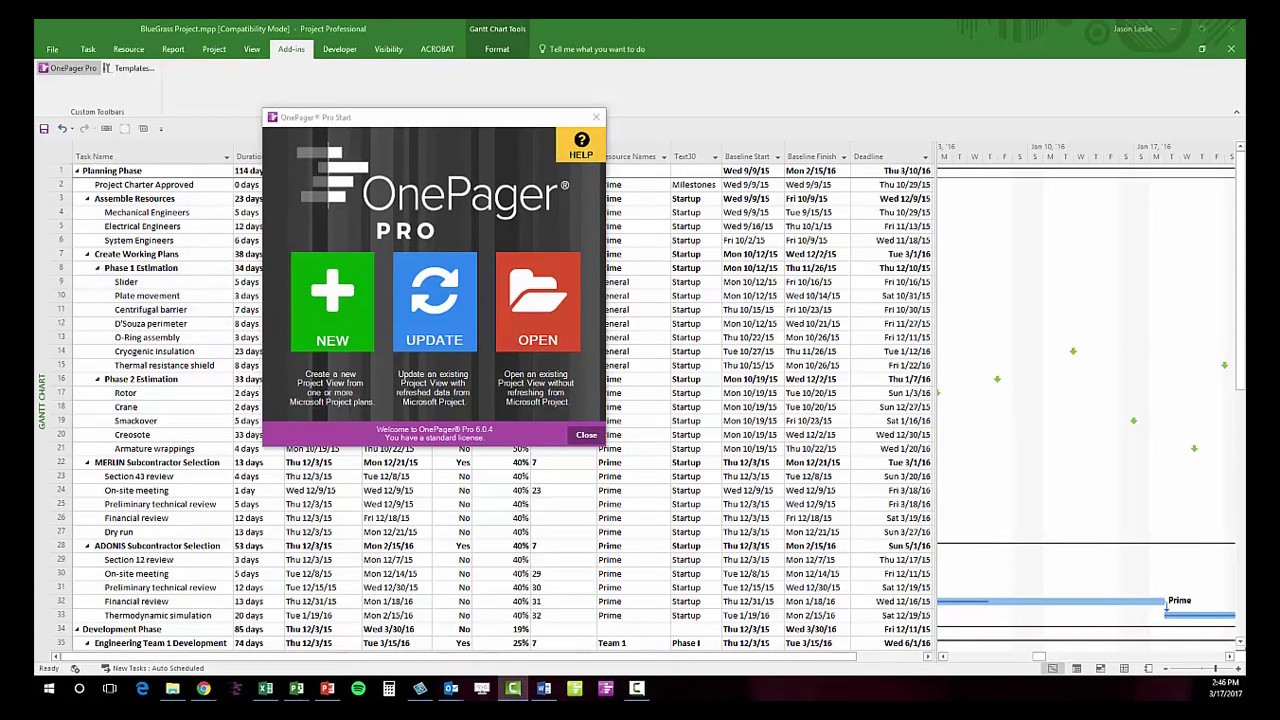Open Baseline Start column filter dropdown

click(x=777, y=157)
